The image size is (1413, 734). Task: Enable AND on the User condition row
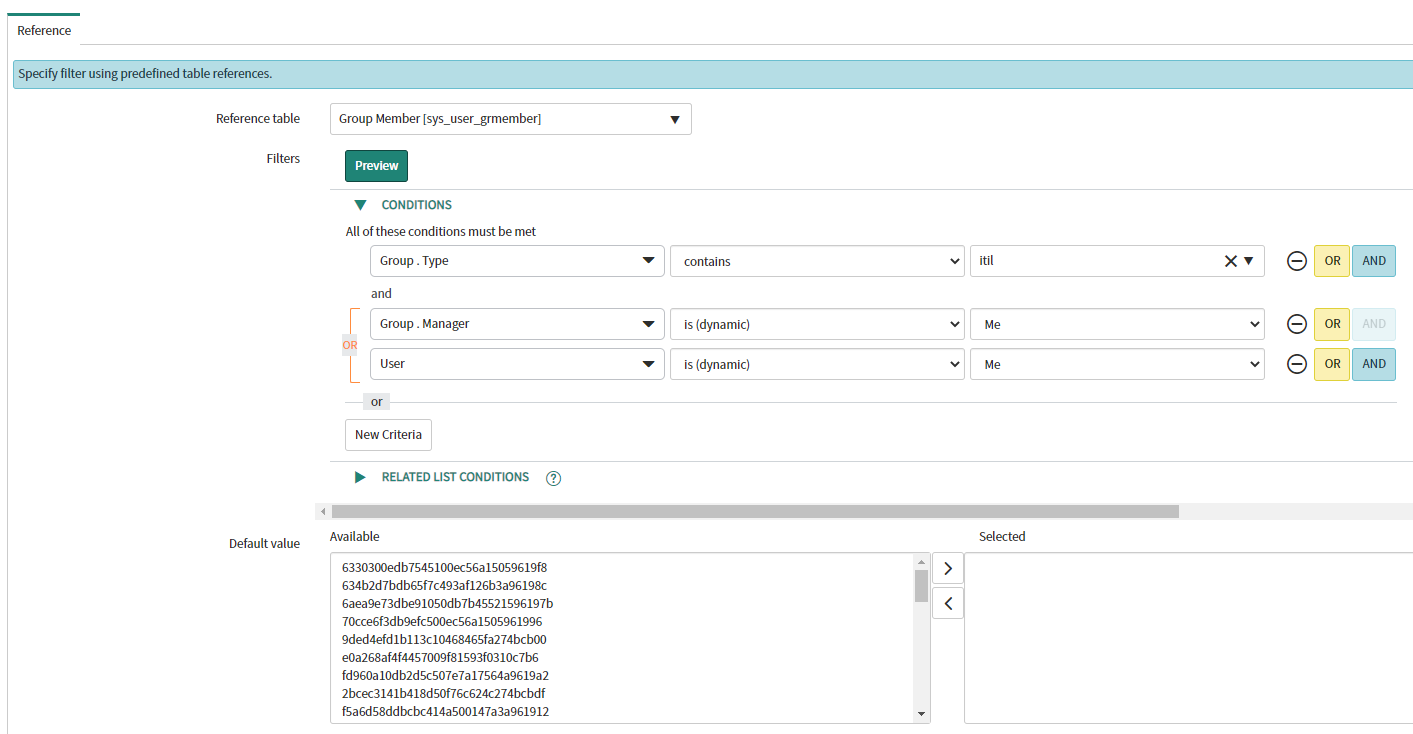pos(1373,364)
